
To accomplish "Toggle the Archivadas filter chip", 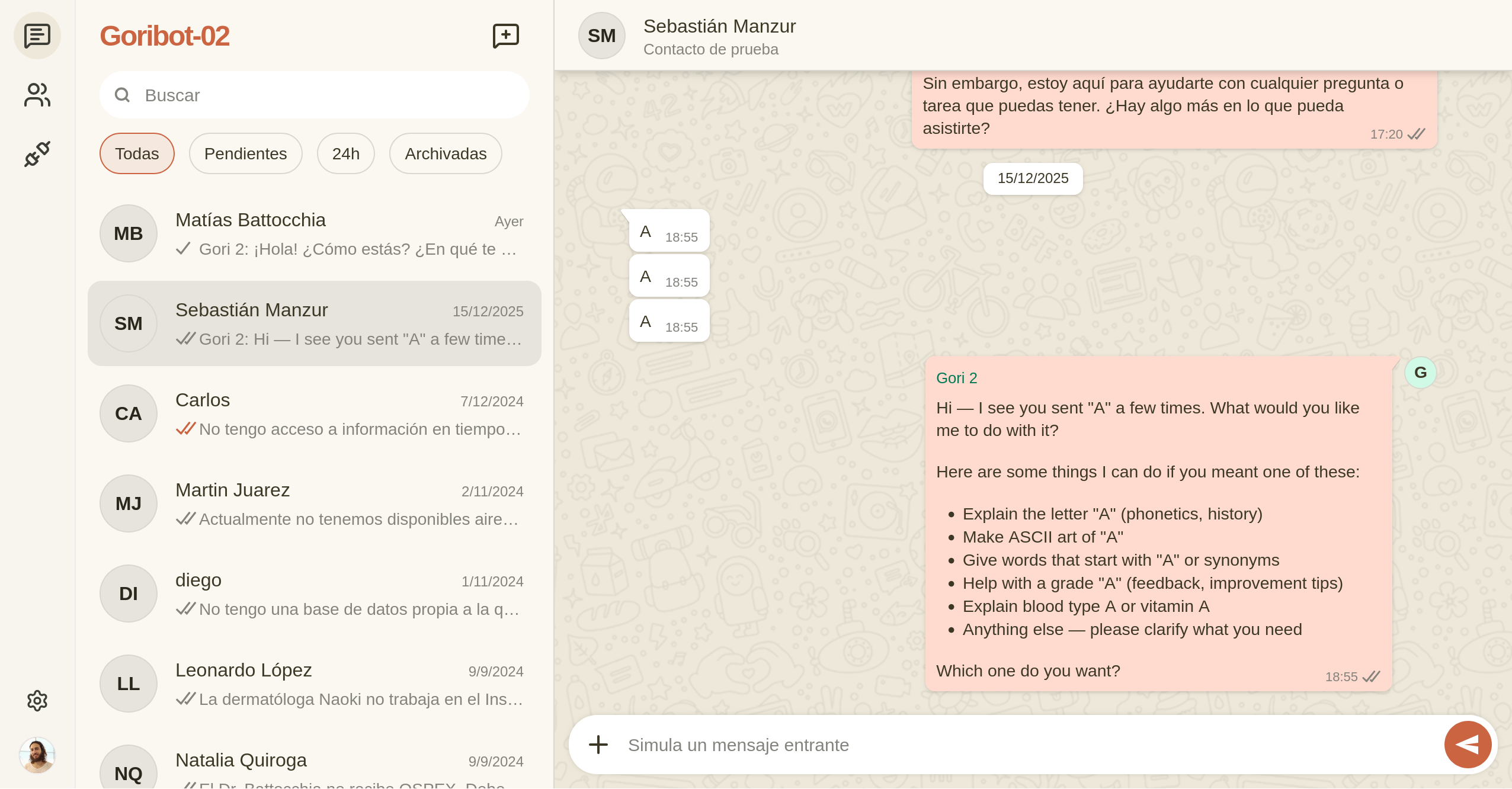I will 445,153.
